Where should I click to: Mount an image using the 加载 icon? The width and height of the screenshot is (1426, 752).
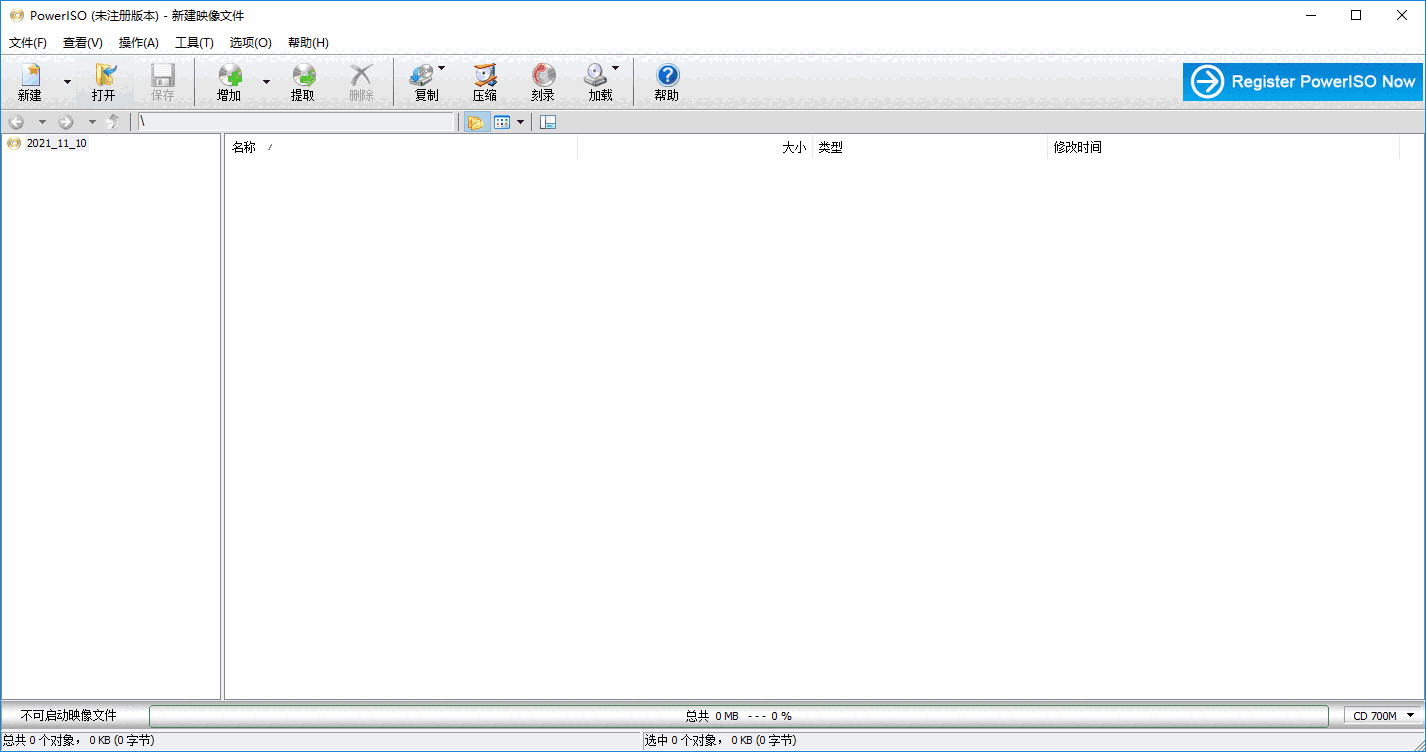pos(599,80)
